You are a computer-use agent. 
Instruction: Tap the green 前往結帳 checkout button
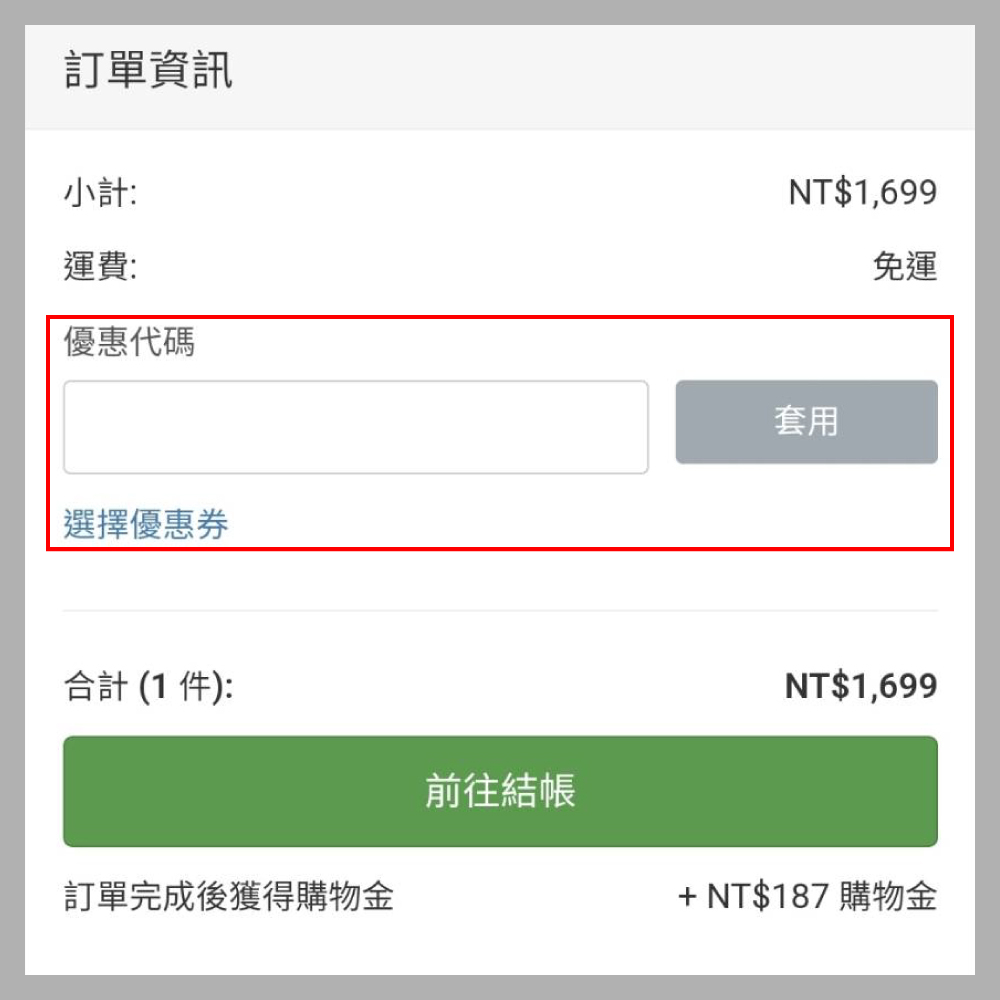click(x=500, y=792)
